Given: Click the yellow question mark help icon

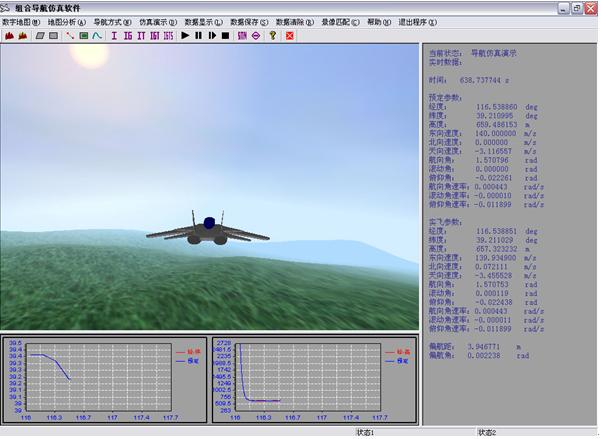Looking at the screenshot, I should (x=273, y=35).
